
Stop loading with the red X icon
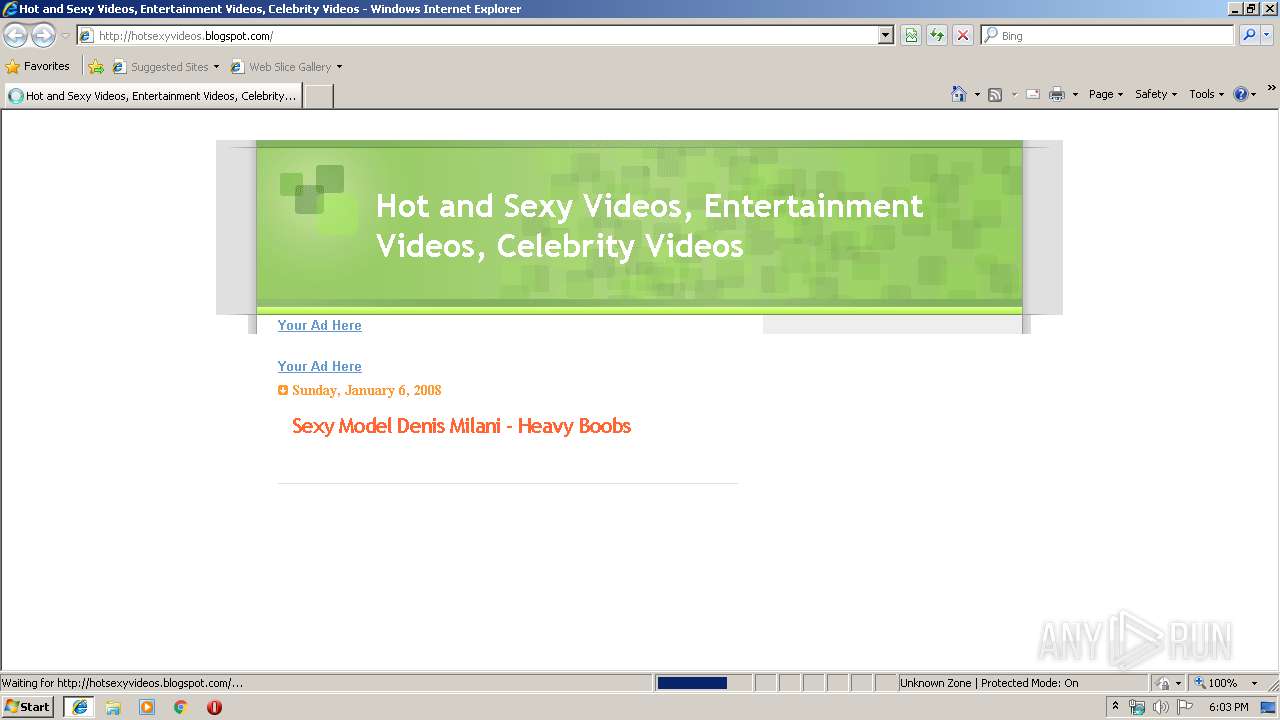963,36
